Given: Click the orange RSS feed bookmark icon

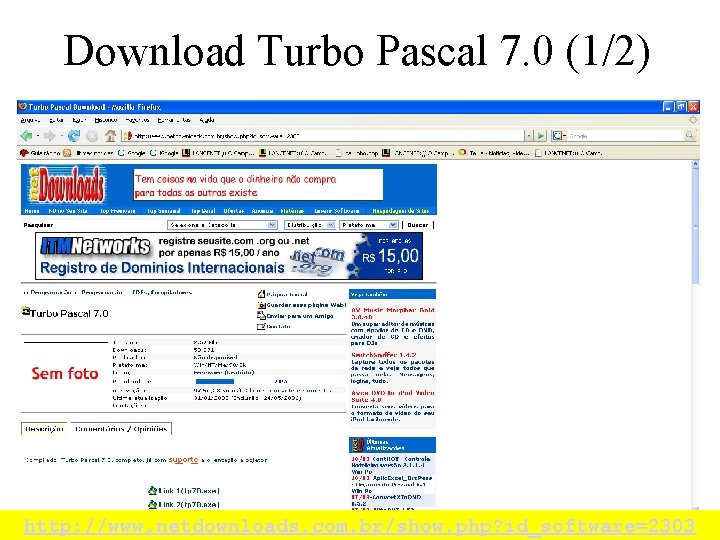Looking at the screenshot, I should pyautogui.click(x=67, y=153).
